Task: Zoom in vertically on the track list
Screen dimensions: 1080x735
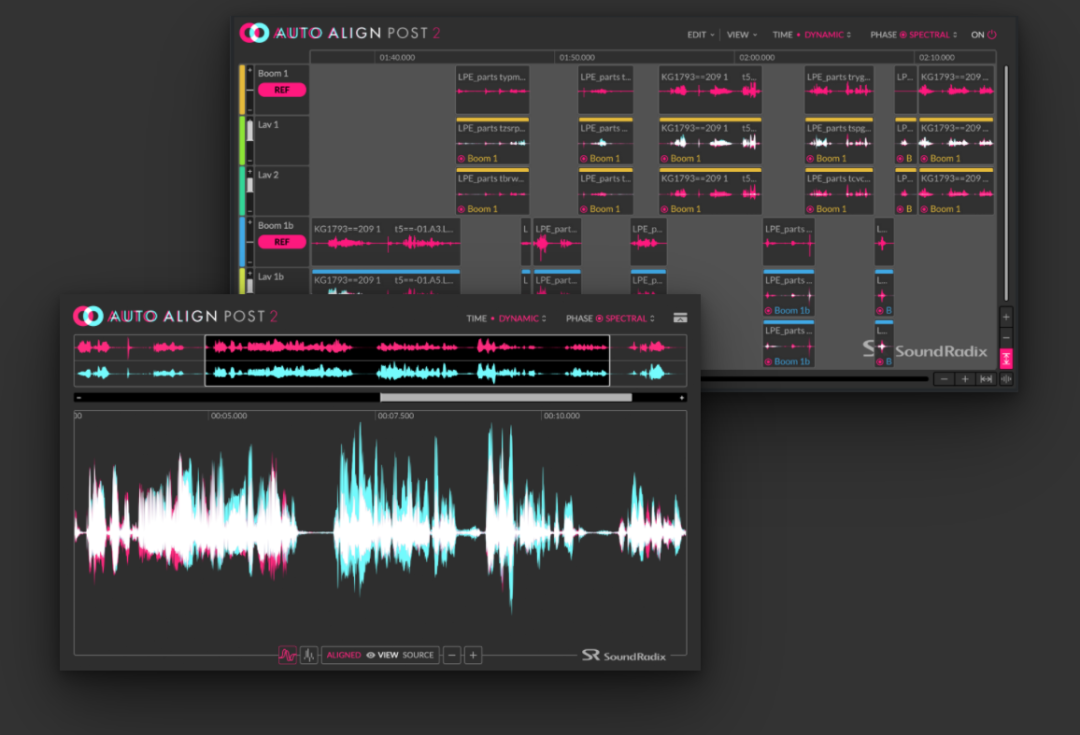Action: (1006, 315)
